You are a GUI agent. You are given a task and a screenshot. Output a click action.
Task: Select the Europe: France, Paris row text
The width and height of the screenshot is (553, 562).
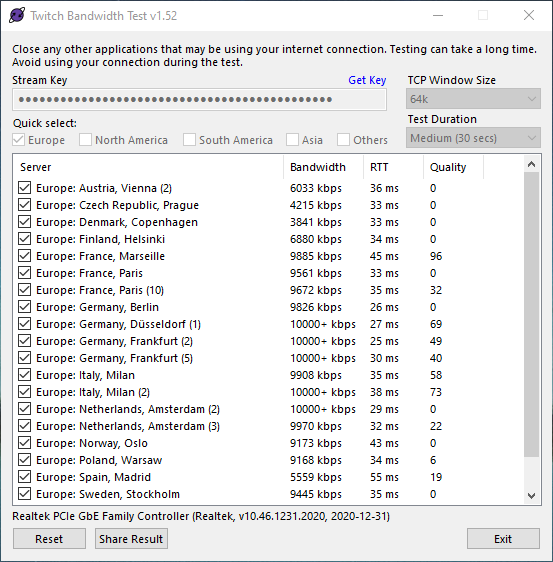coord(89,273)
